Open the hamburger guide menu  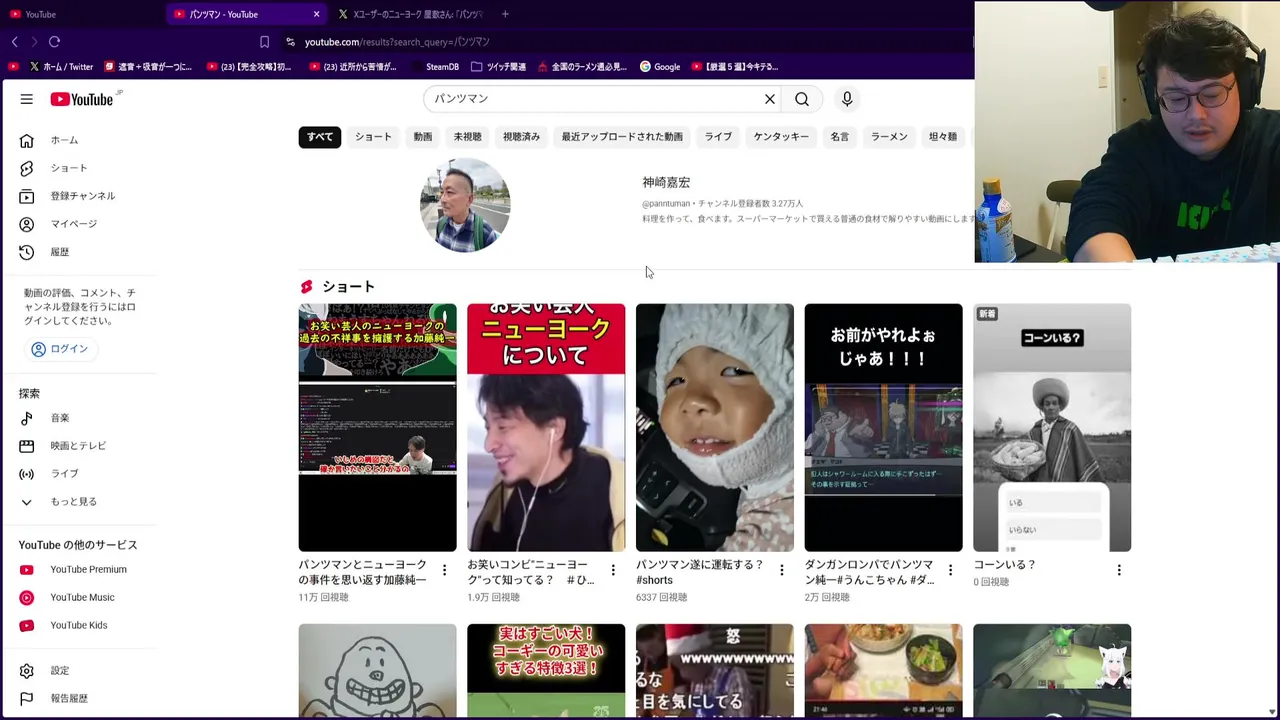click(27, 99)
